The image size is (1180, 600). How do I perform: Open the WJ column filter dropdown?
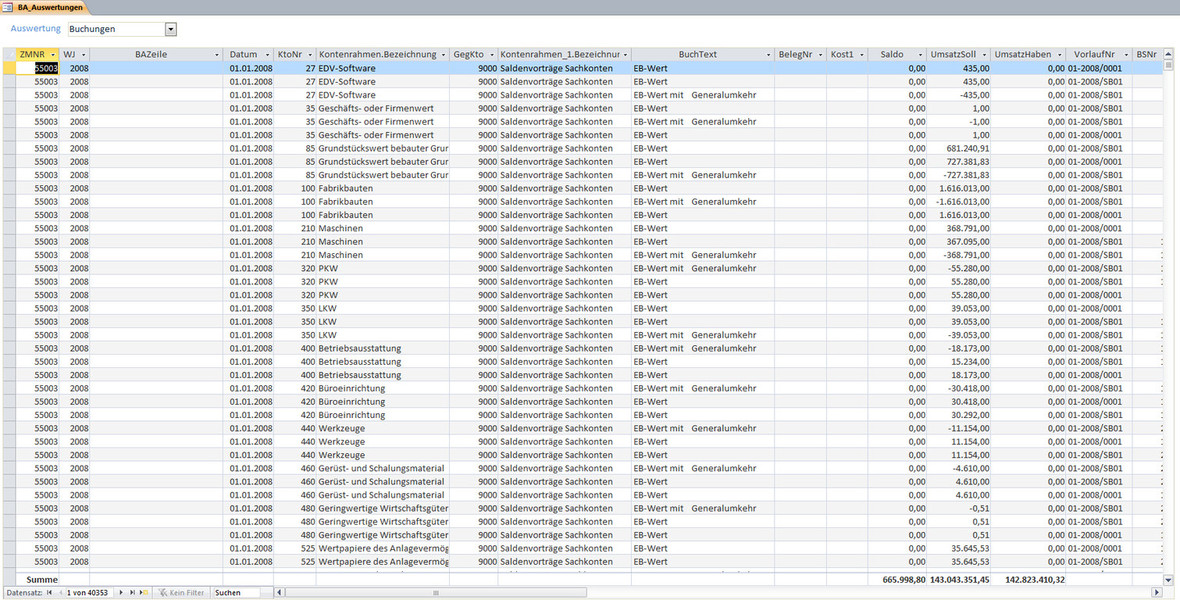[x=83, y=55]
